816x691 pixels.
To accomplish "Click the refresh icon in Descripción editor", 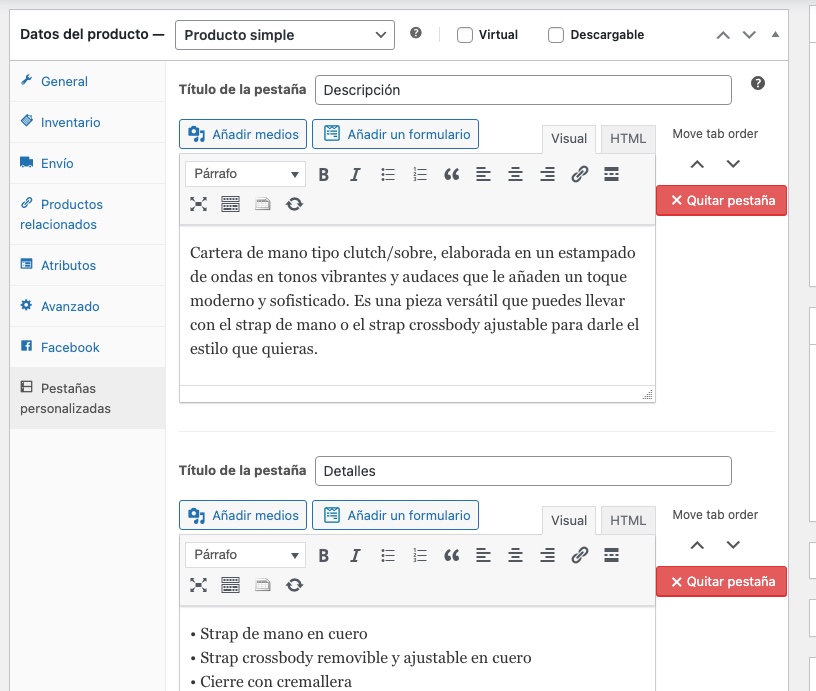I will pyautogui.click(x=294, y=204).
